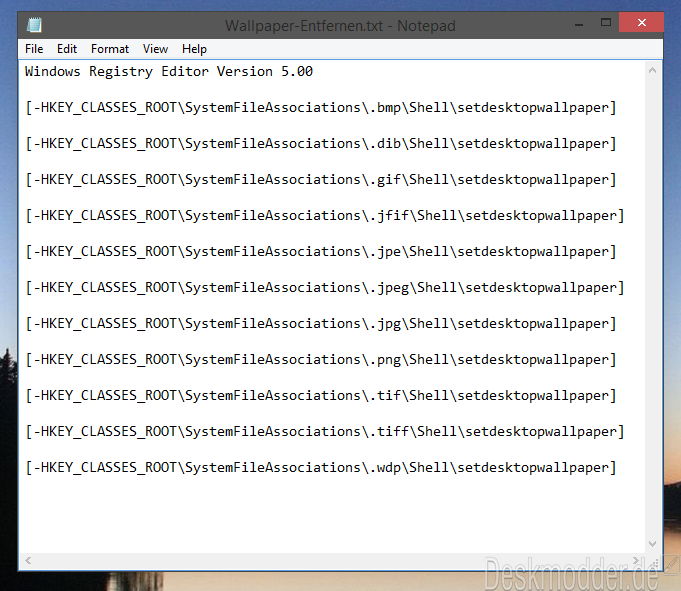Click the title bar text 'Wallpaper-Entfernen.txt - Notepad'
This screenshot has height=591, width=681.
click(x=340, y=26)
